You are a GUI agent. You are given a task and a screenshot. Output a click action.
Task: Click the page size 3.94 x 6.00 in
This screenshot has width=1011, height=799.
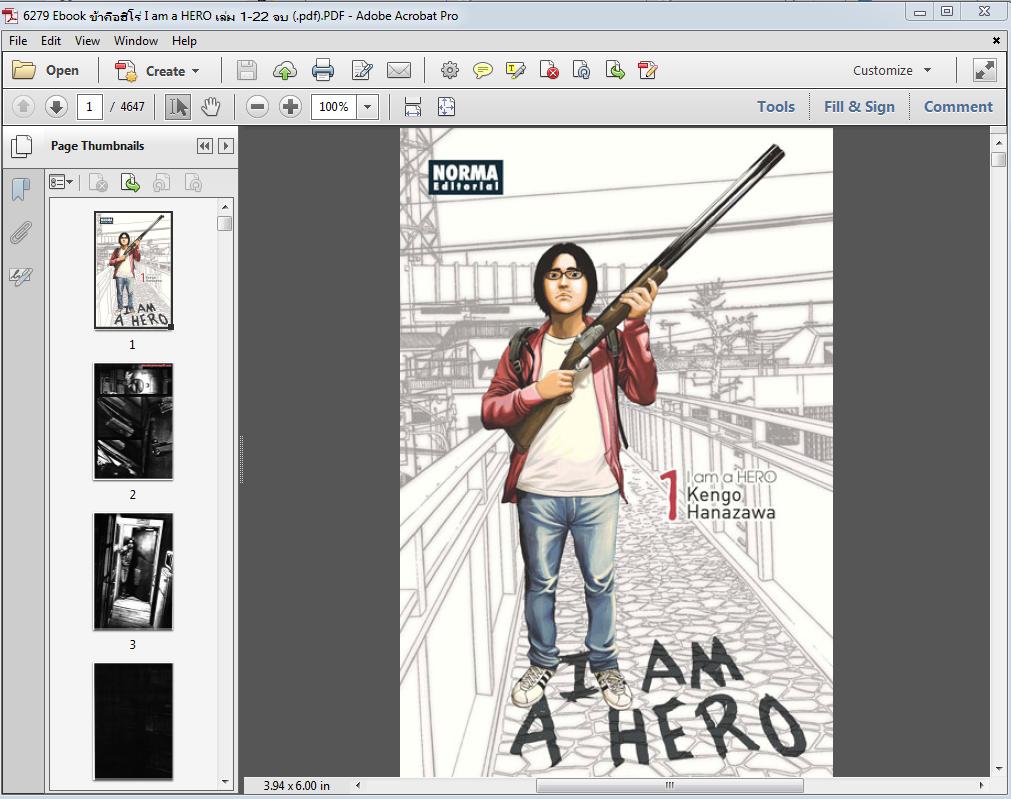click(296, 785)
